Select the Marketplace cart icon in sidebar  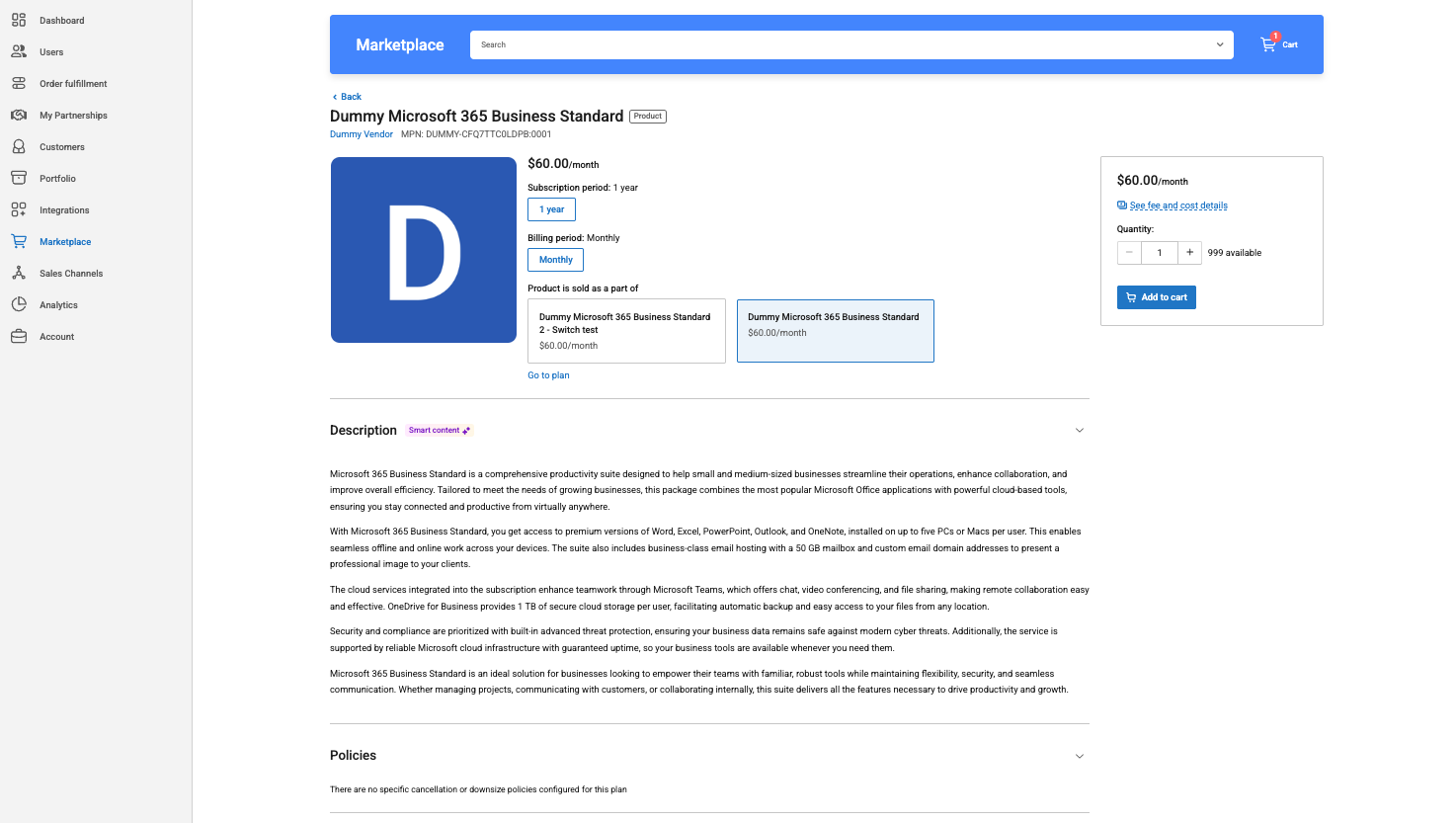click(19, 241)
